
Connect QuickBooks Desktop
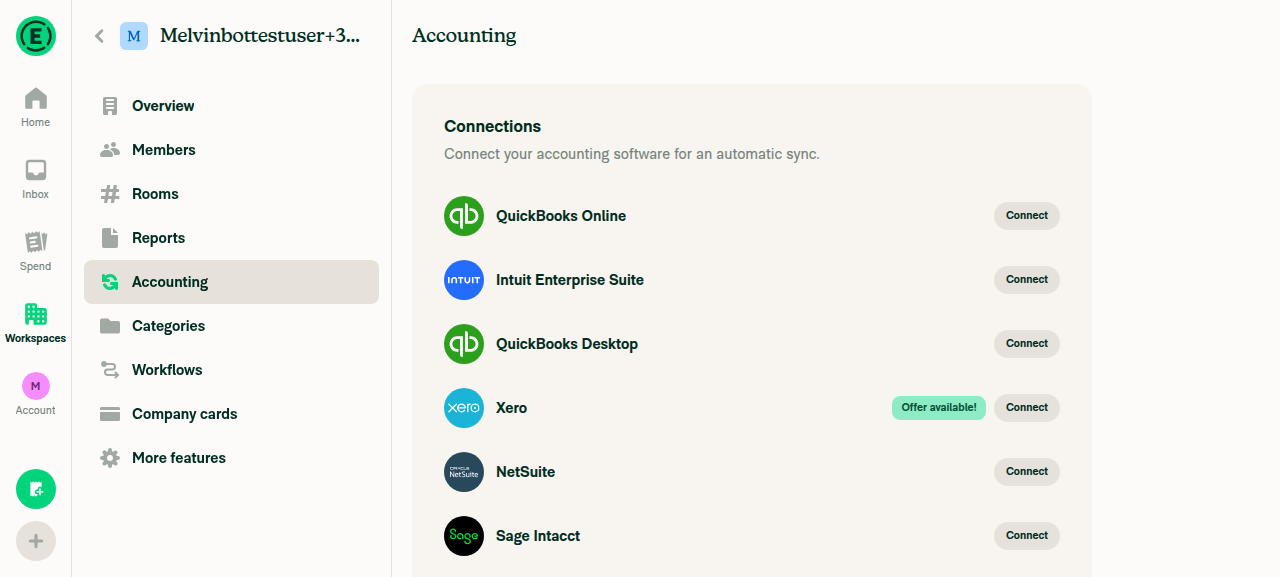click(1027, 344)
